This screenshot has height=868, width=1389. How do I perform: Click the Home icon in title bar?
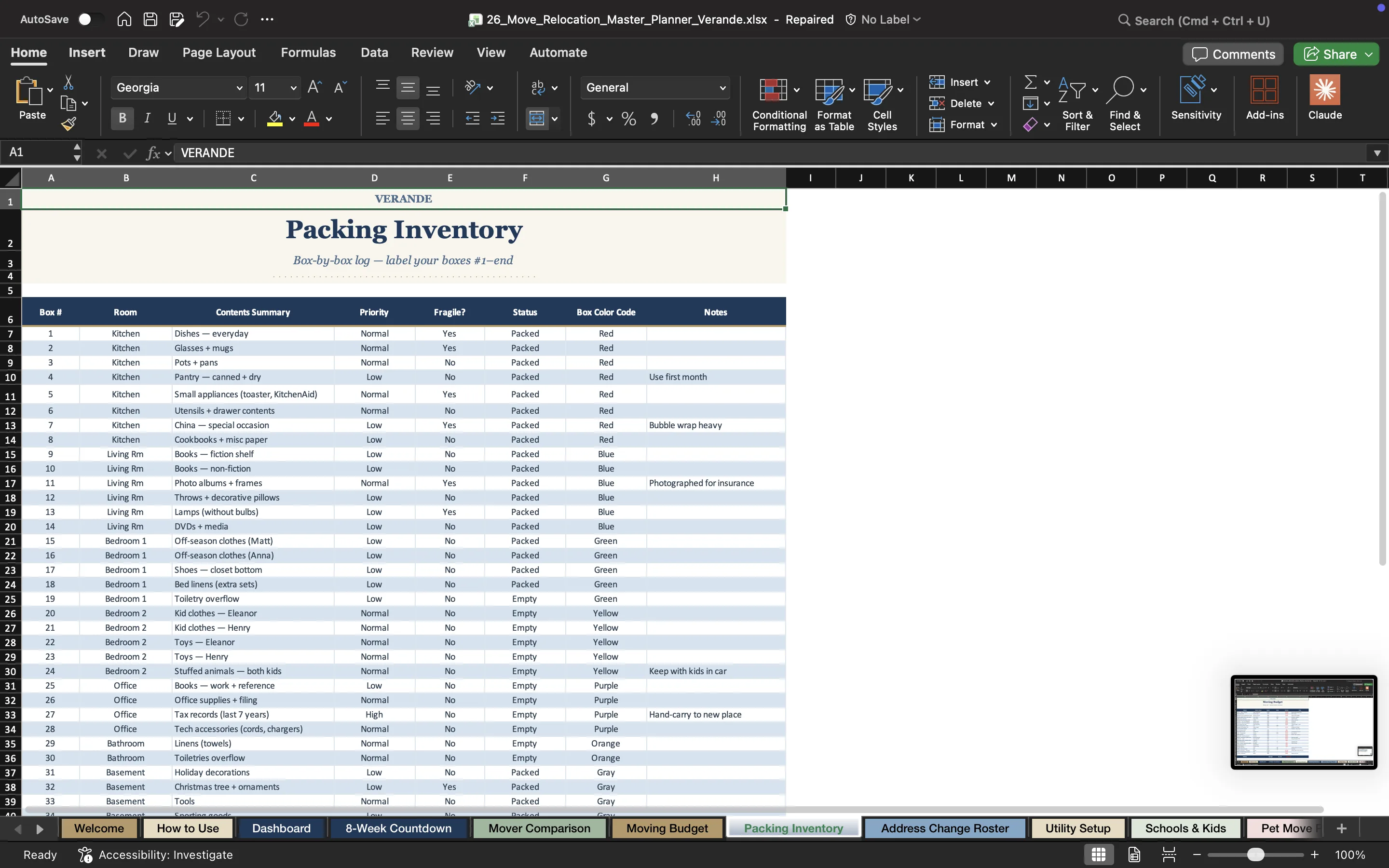pos(124,19)
